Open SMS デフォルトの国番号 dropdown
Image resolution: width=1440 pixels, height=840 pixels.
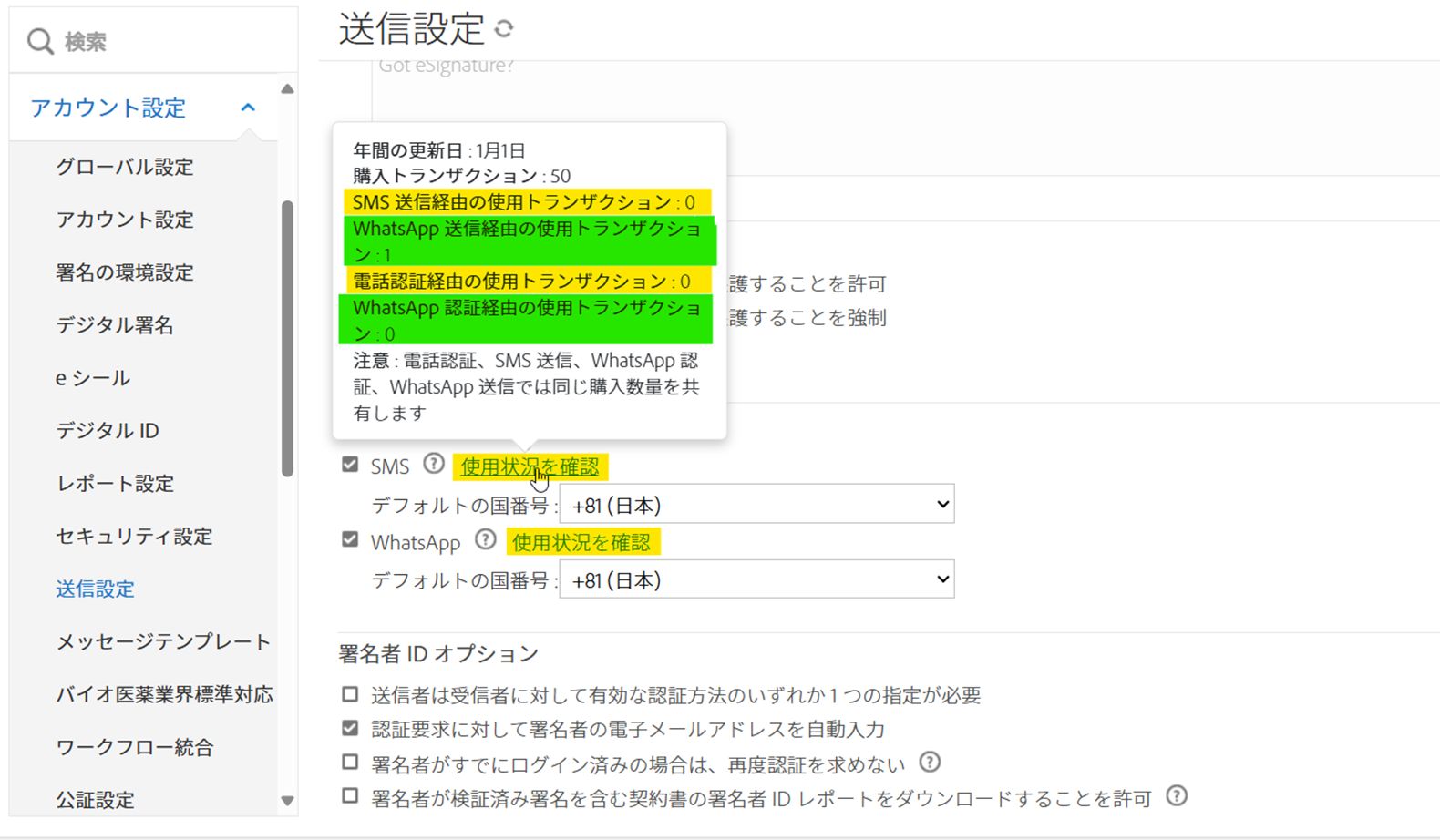756,504
